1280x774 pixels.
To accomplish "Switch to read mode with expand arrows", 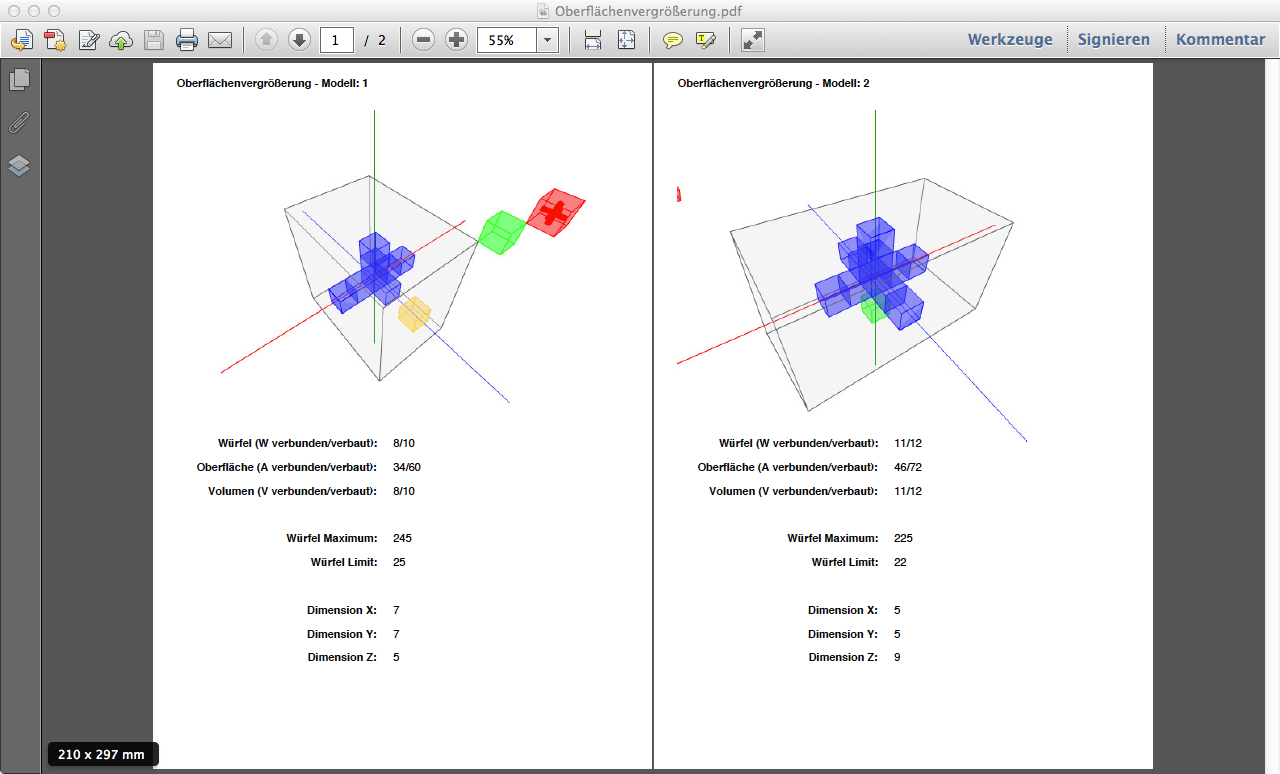I will point(753,40).
